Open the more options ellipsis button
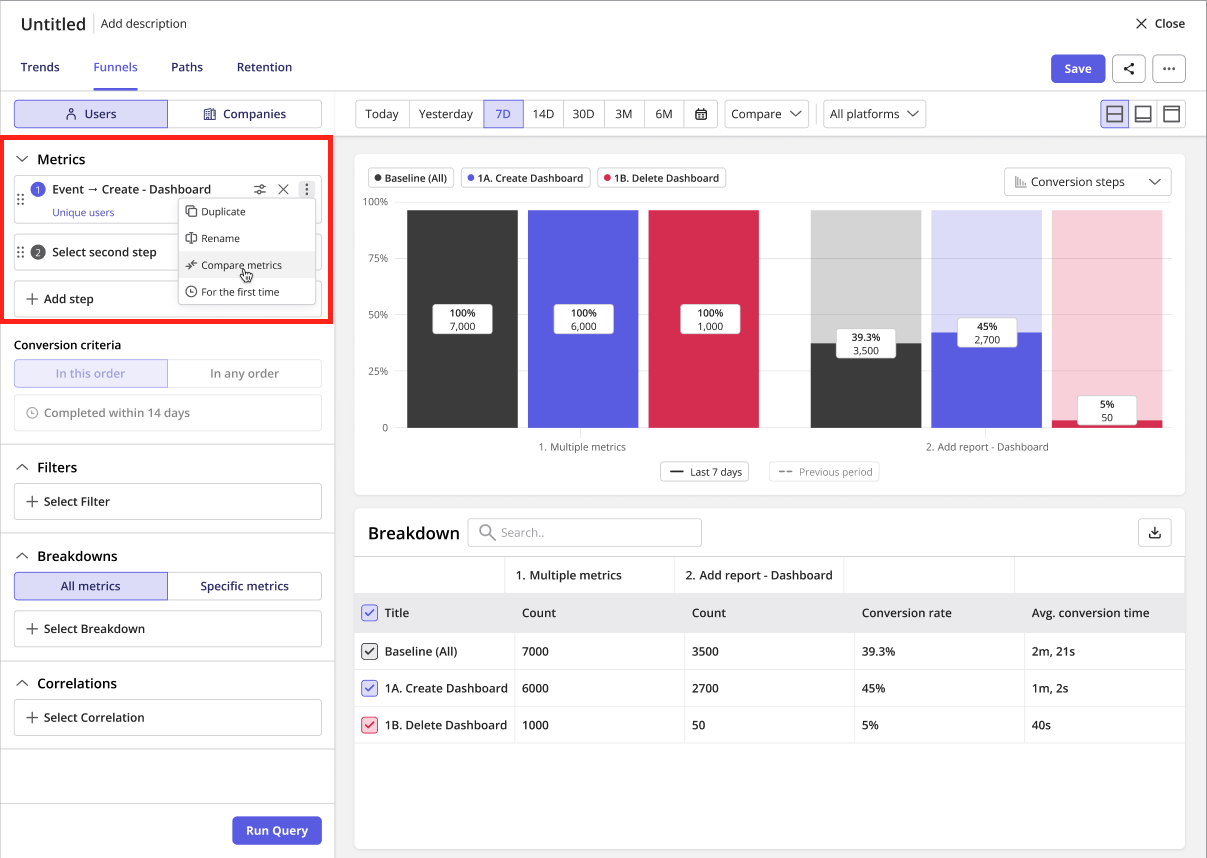 pos(1169,68)
